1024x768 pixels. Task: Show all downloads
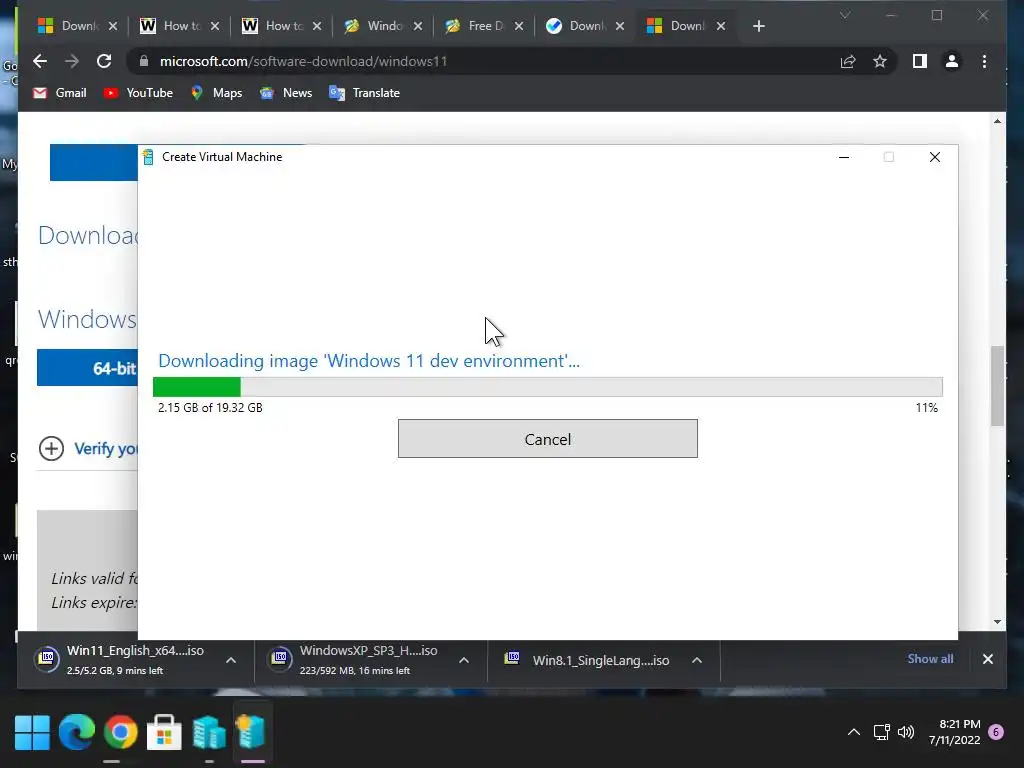click(x=930, y=659)
